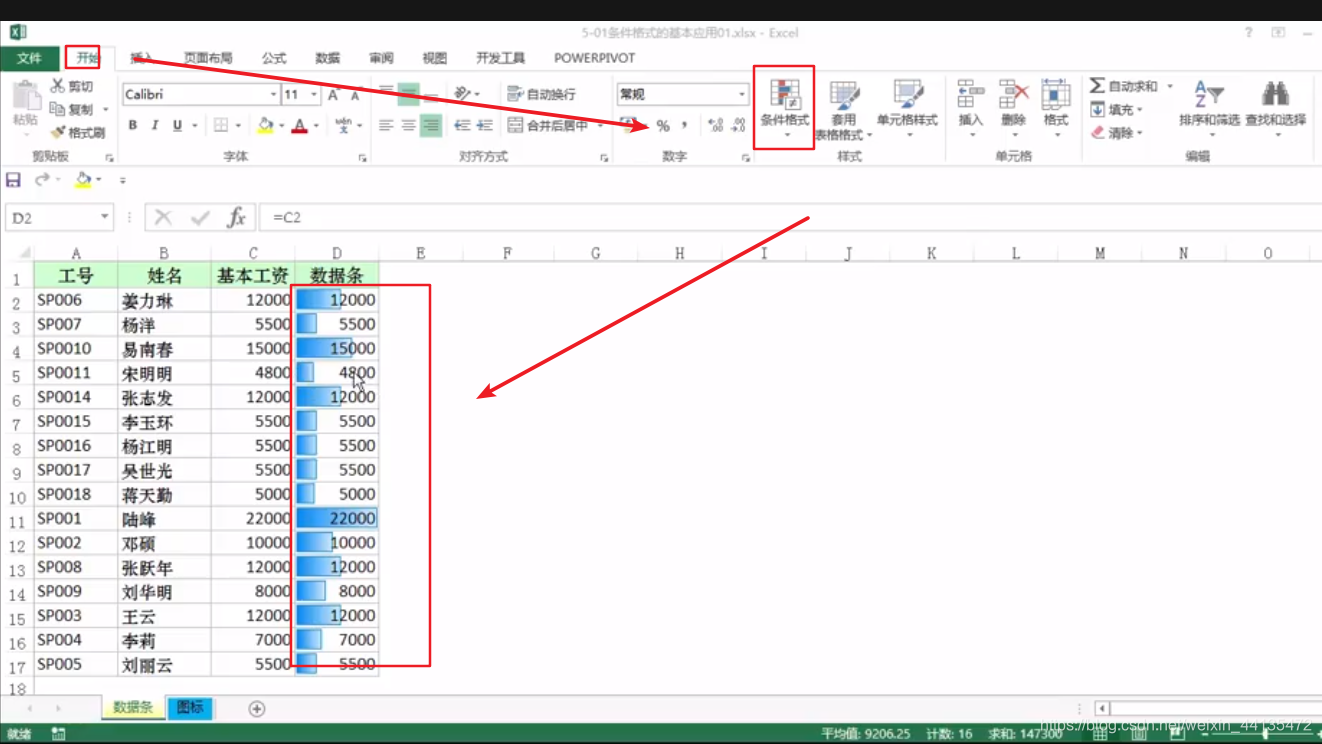Open the 常规 number format dropdown

click(742, 94)
